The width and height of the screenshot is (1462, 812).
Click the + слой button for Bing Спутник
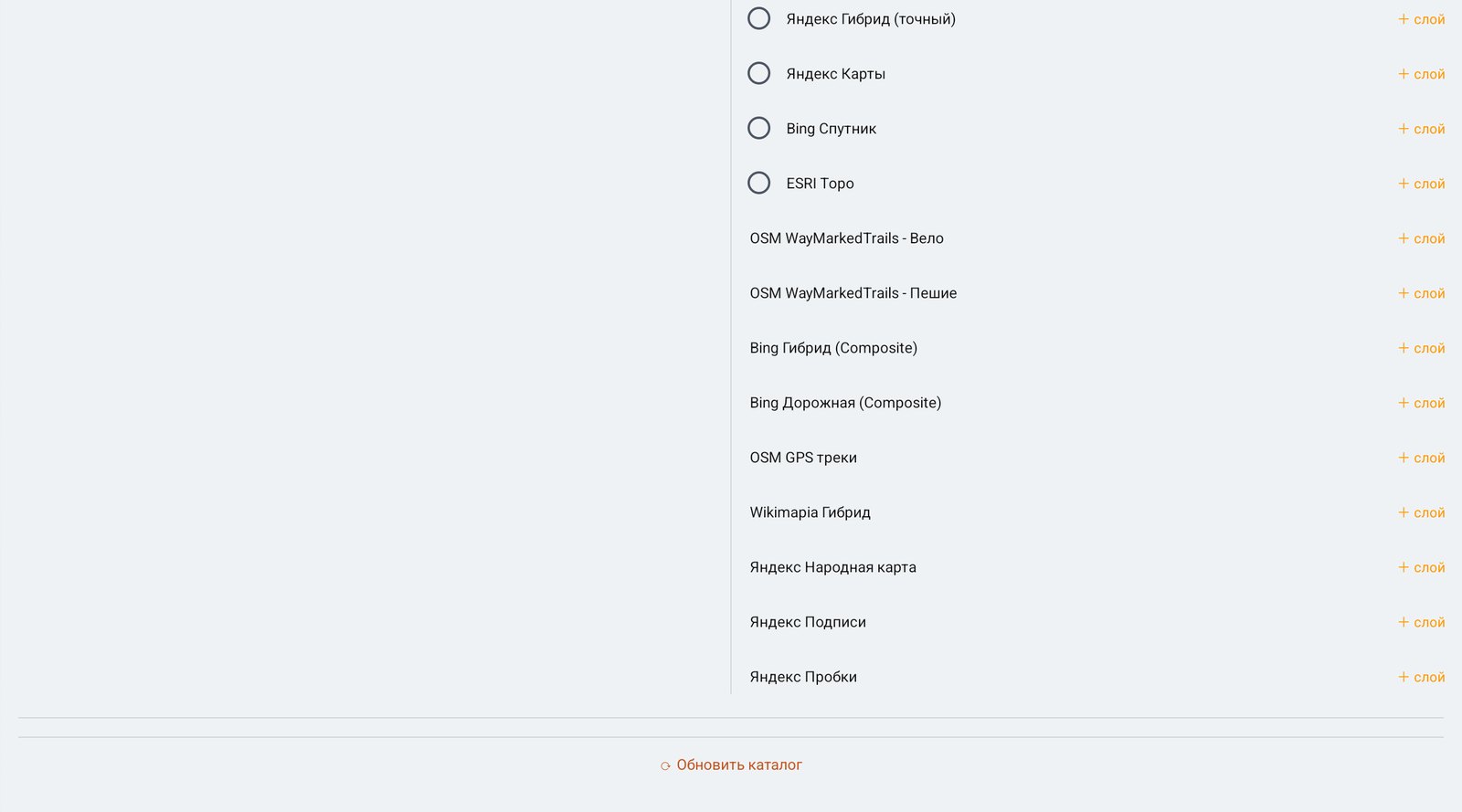[x=1421, y=129]
